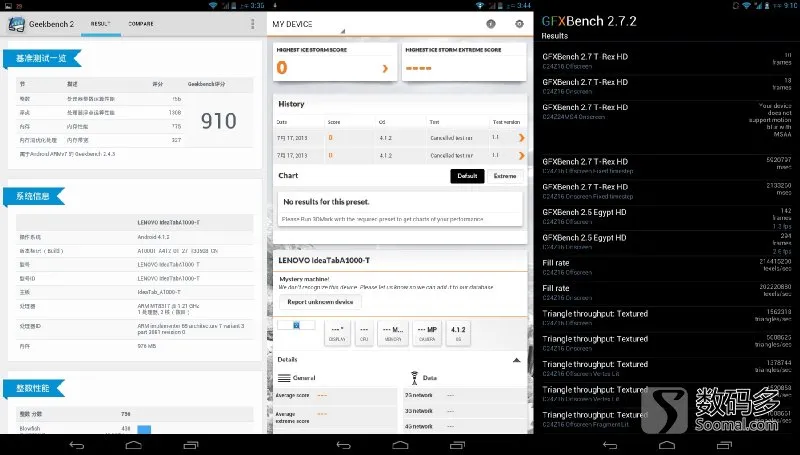This screenshot has height=455, width=800.
Task: Tap Back below the GFXBench screen
Action: click(x=610, y=445)
